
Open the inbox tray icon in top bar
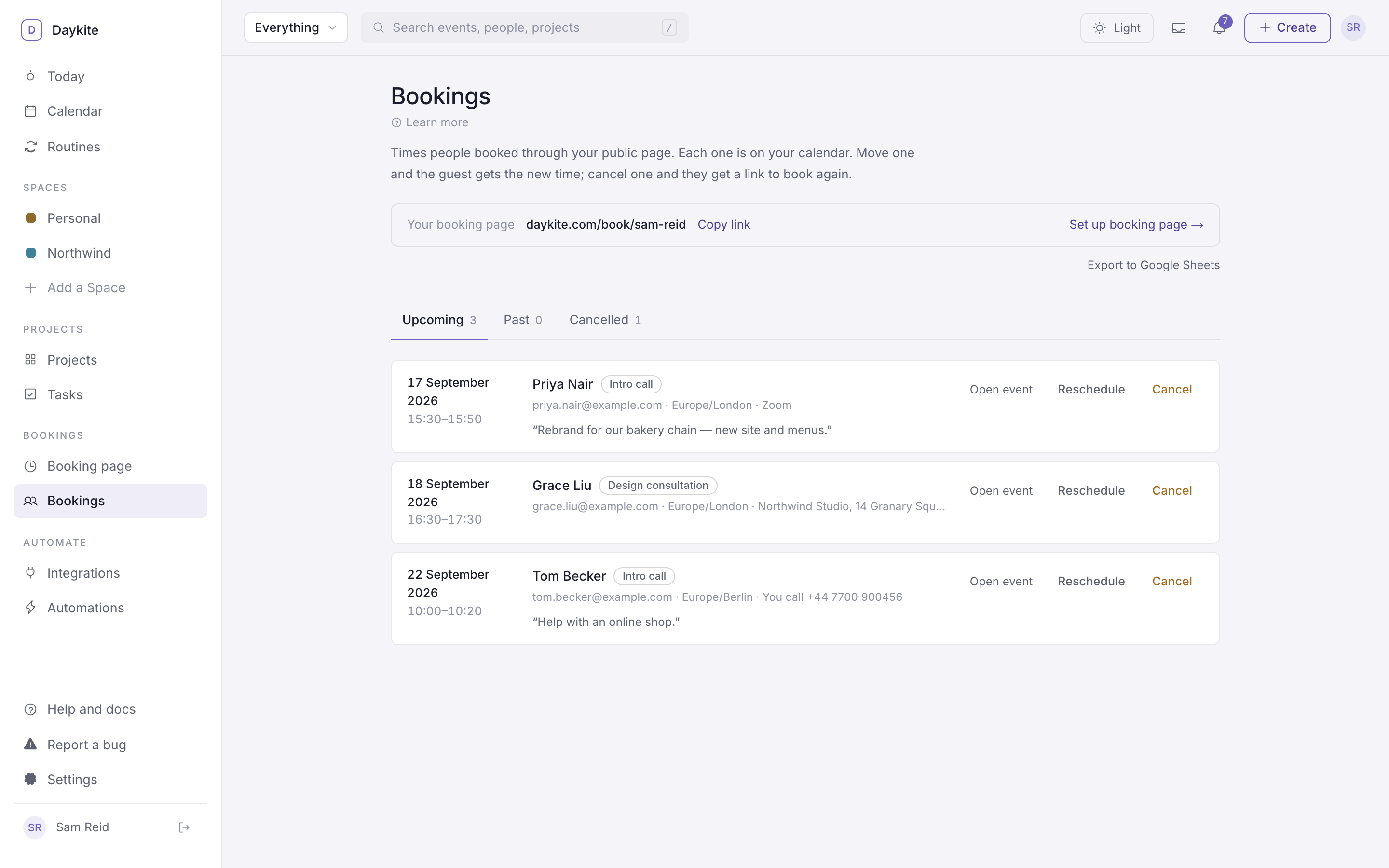click(1178, 27)
